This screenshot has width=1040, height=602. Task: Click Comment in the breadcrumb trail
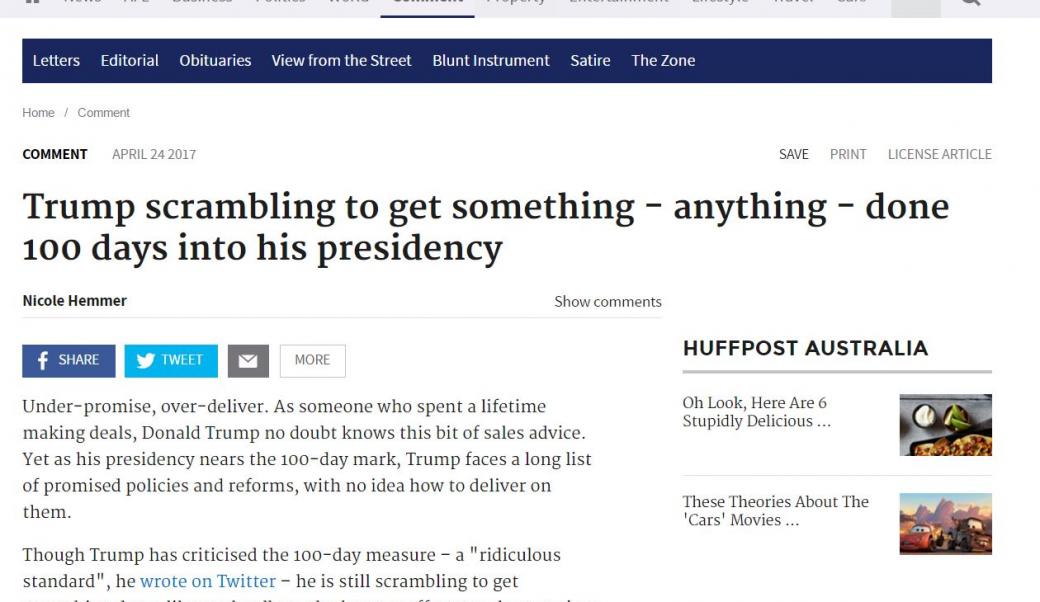[x=103, y=112]
